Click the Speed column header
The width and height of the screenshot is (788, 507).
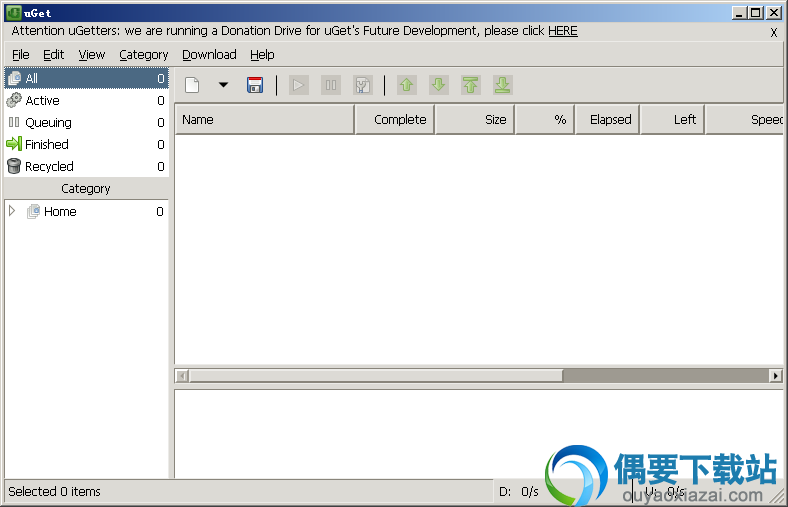(x=744, y=120)
